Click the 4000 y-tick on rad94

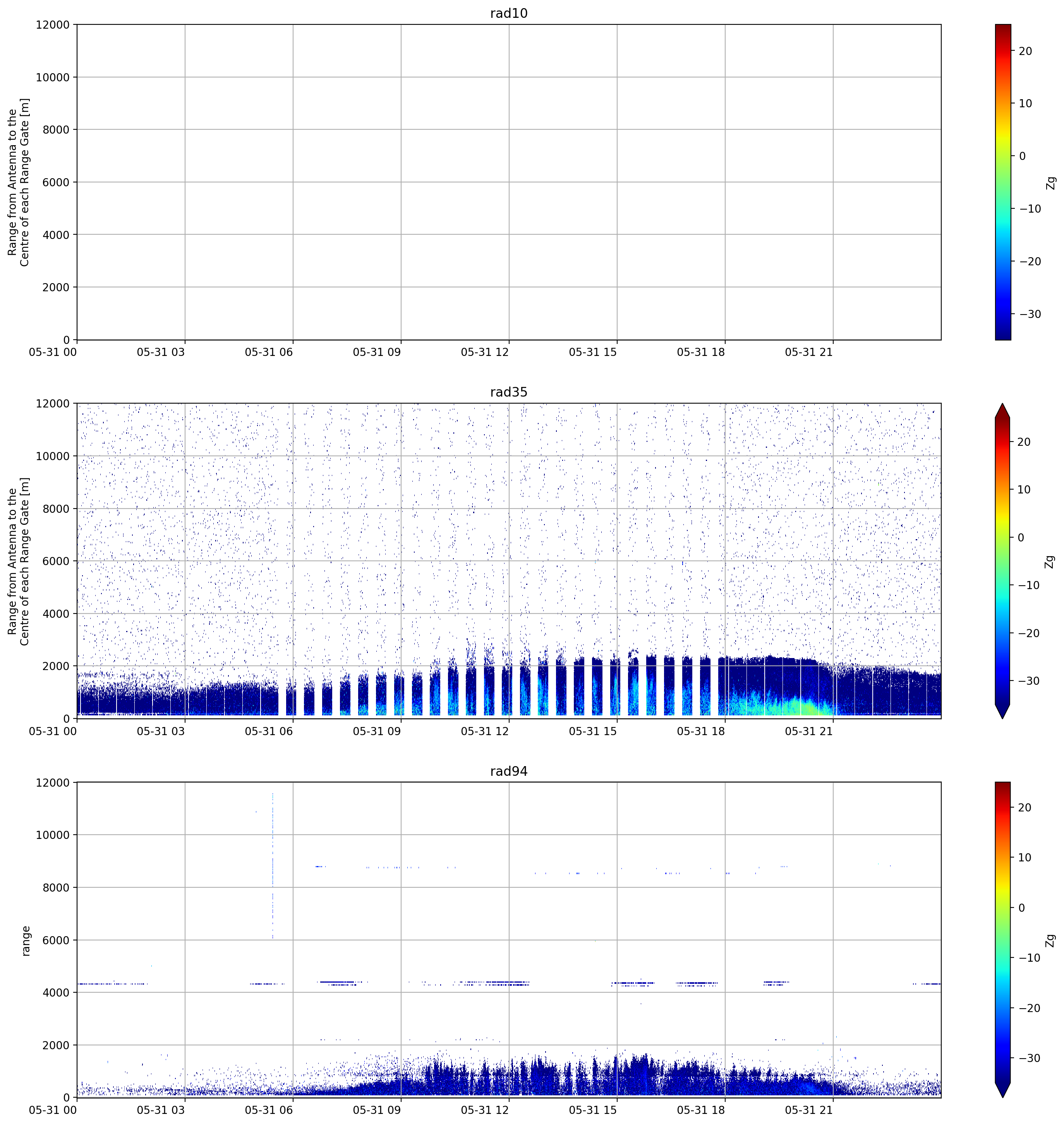coord(56,992)
